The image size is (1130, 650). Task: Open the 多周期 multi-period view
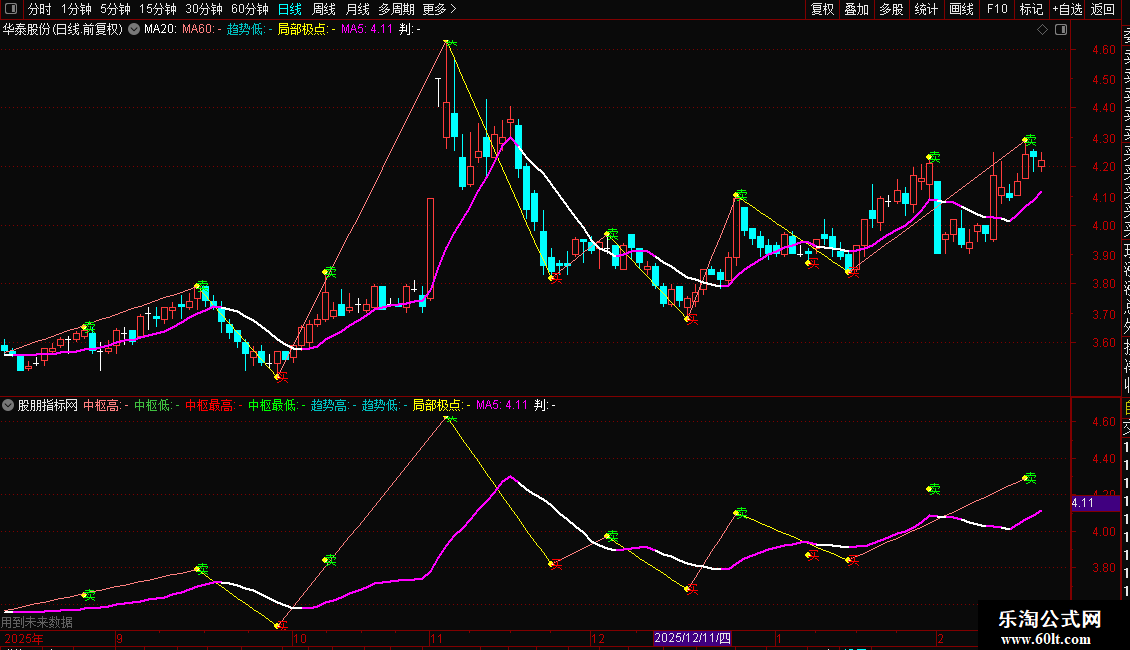pos(396,9)
